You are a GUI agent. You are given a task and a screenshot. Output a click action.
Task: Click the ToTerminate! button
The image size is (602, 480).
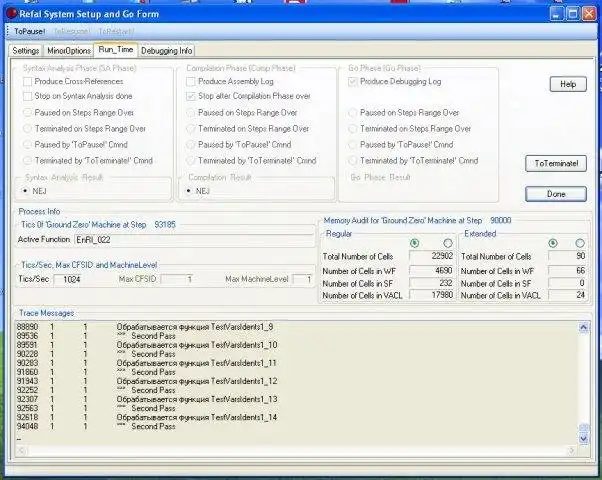556,163
